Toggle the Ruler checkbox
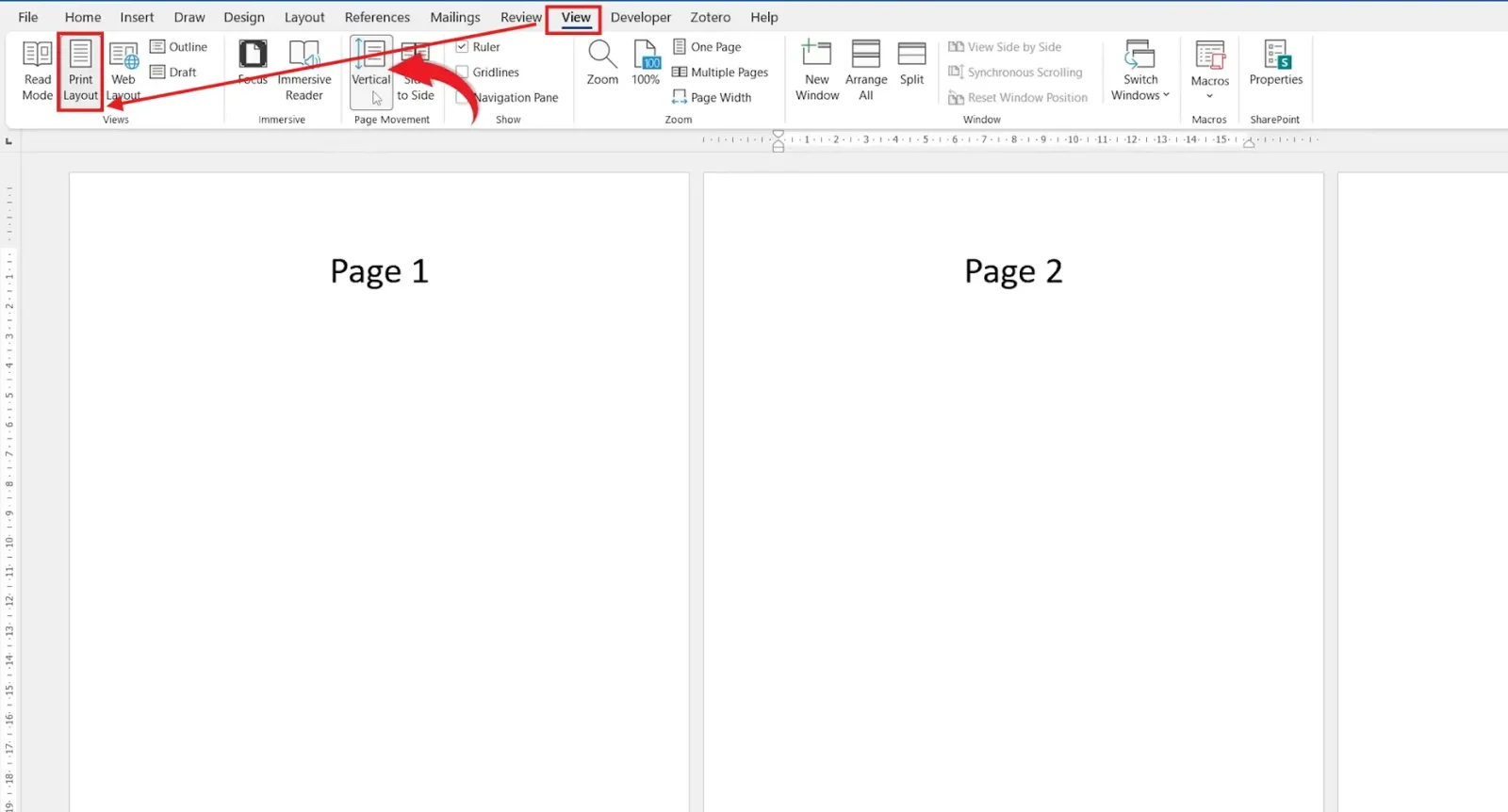This screenshot has height=812, width=1508. click(462, 47)
